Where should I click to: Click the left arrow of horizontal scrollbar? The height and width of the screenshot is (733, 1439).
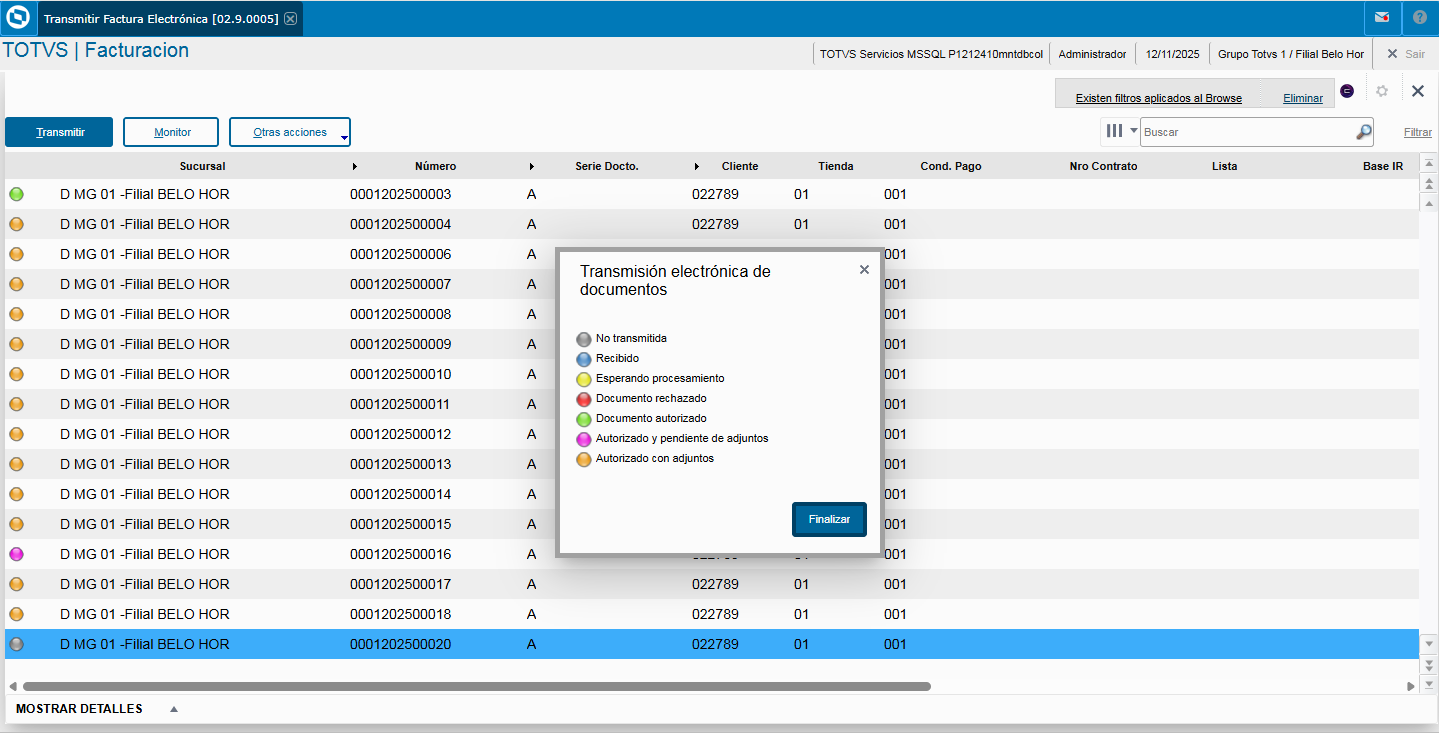12,687
